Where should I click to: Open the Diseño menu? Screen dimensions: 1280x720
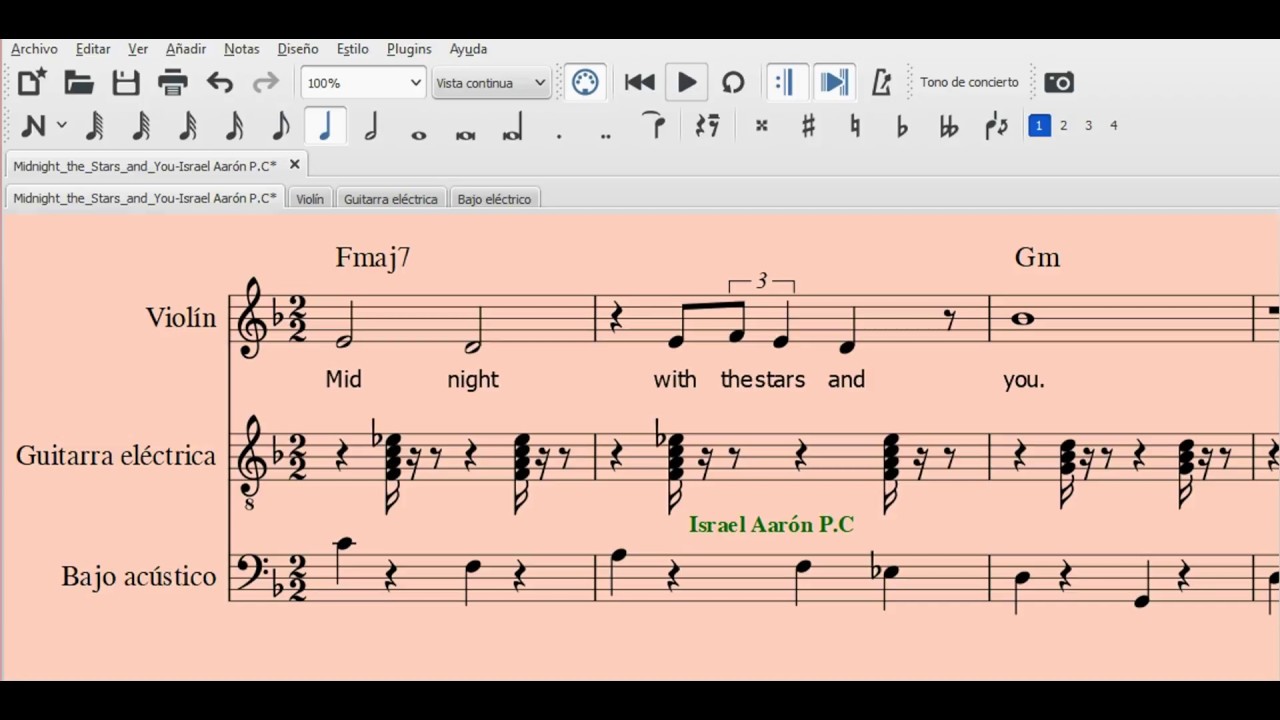298,49
